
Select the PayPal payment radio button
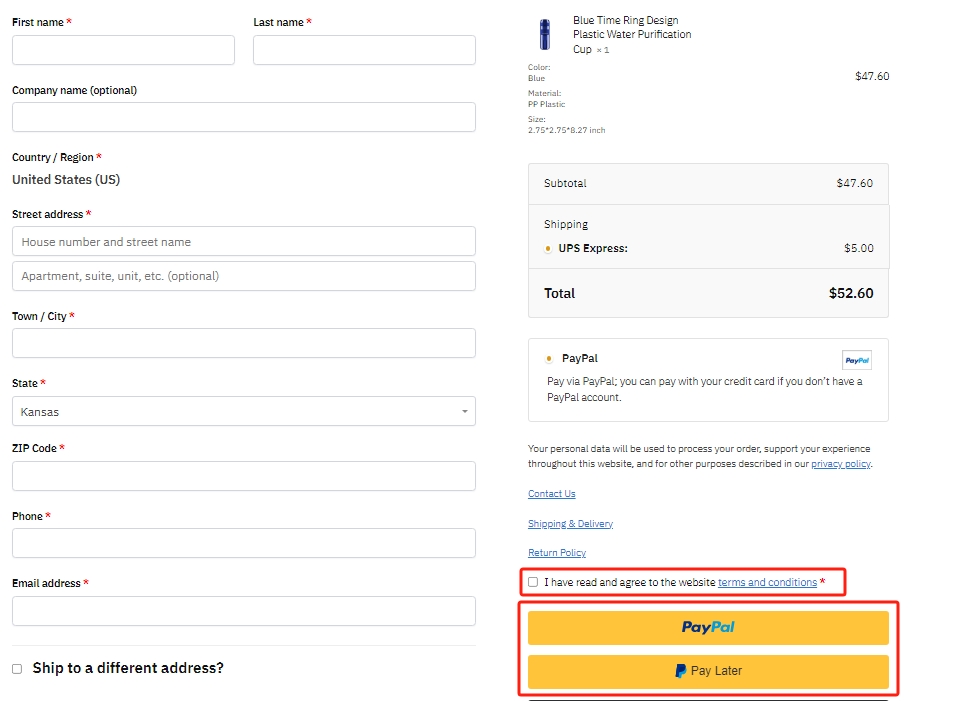[x=549, y=359]
